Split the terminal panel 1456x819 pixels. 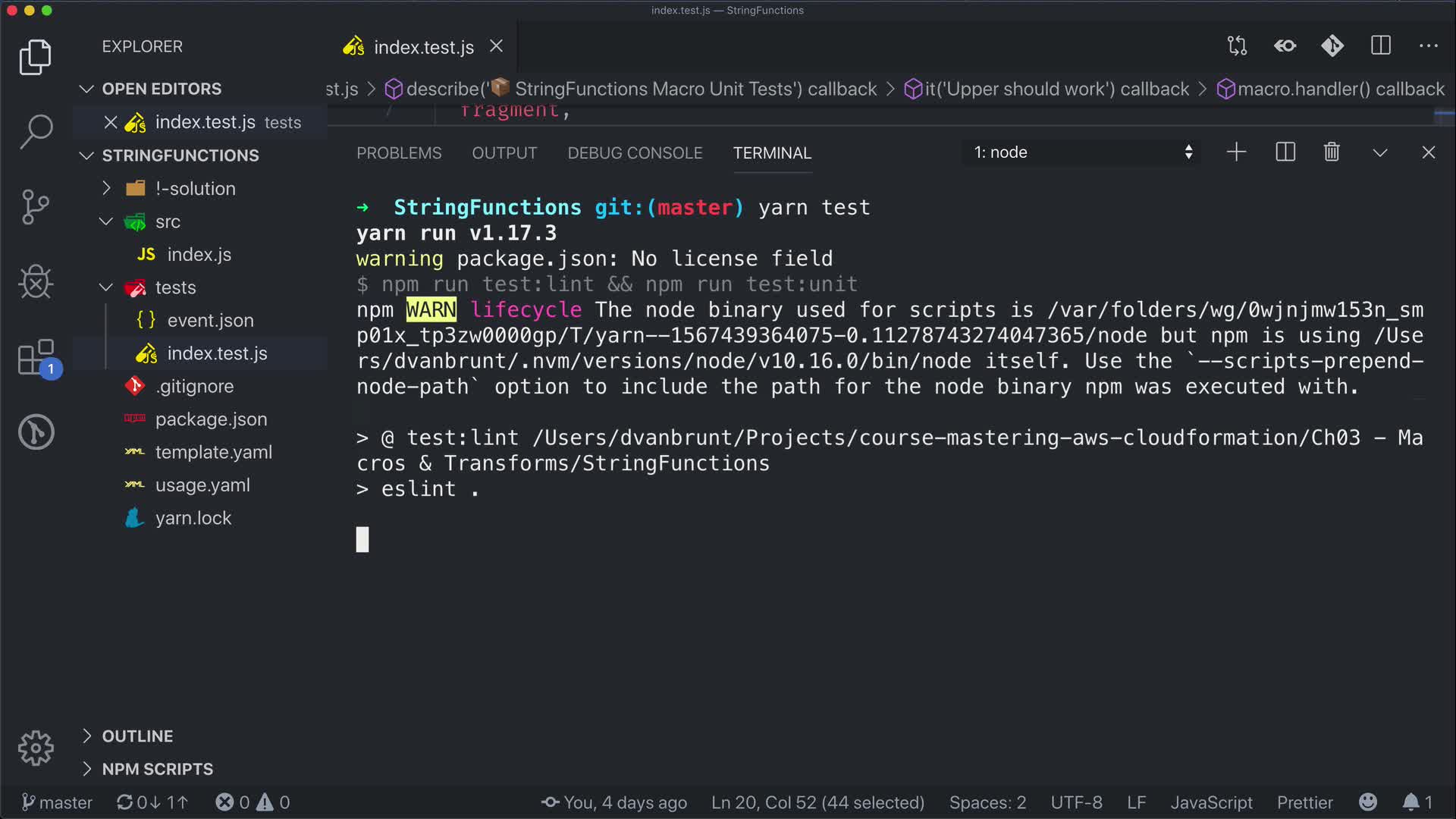(1285, 152)
